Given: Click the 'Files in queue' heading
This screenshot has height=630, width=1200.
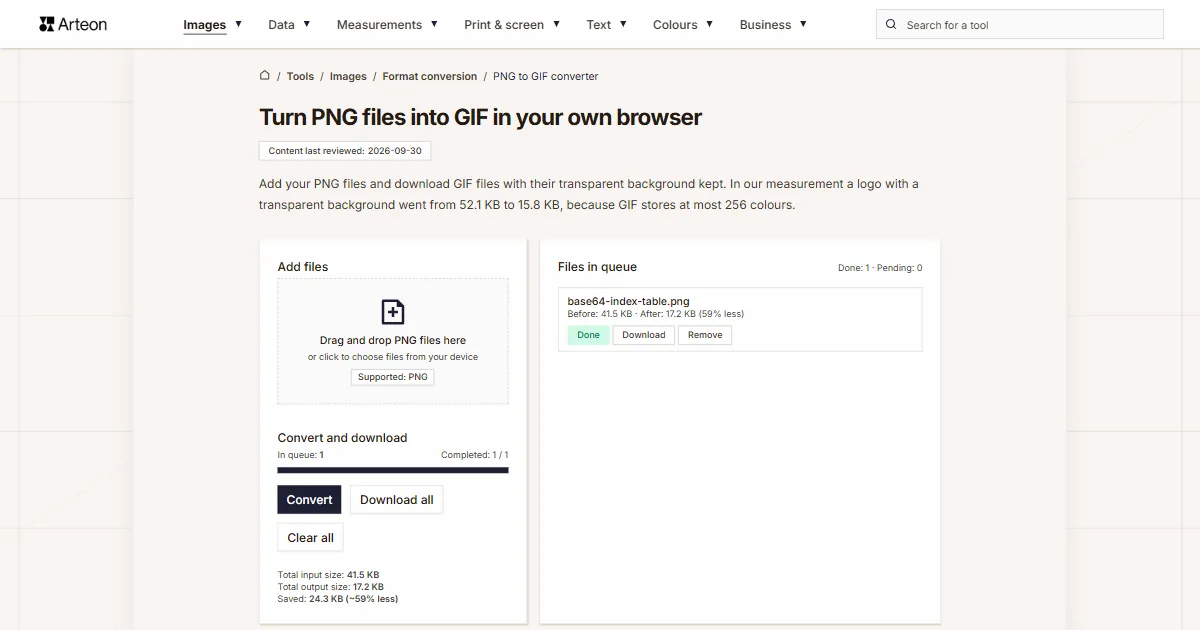Looking at the screenshot, I should 597,267.
